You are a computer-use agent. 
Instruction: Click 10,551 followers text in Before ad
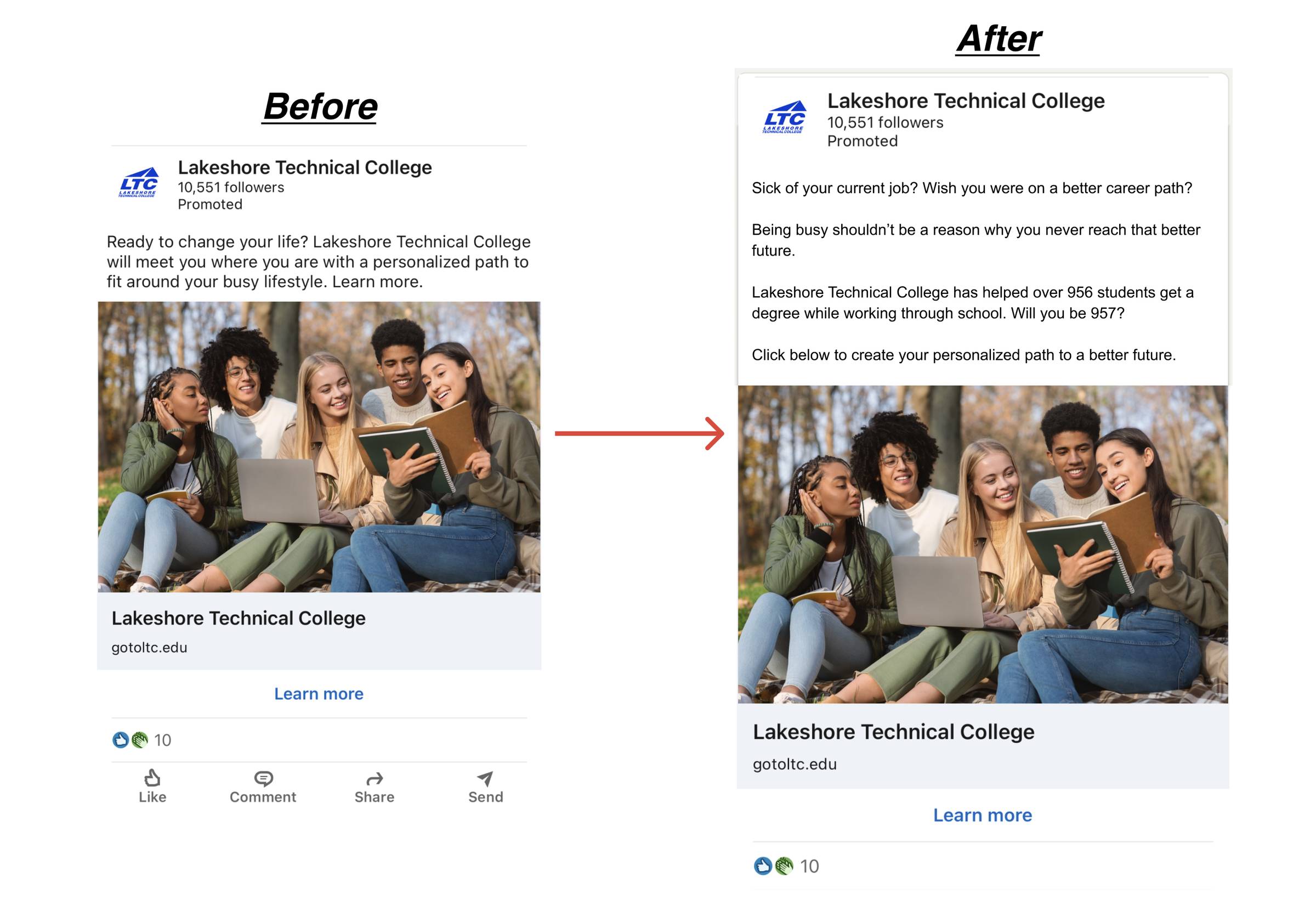click(230, 188)
